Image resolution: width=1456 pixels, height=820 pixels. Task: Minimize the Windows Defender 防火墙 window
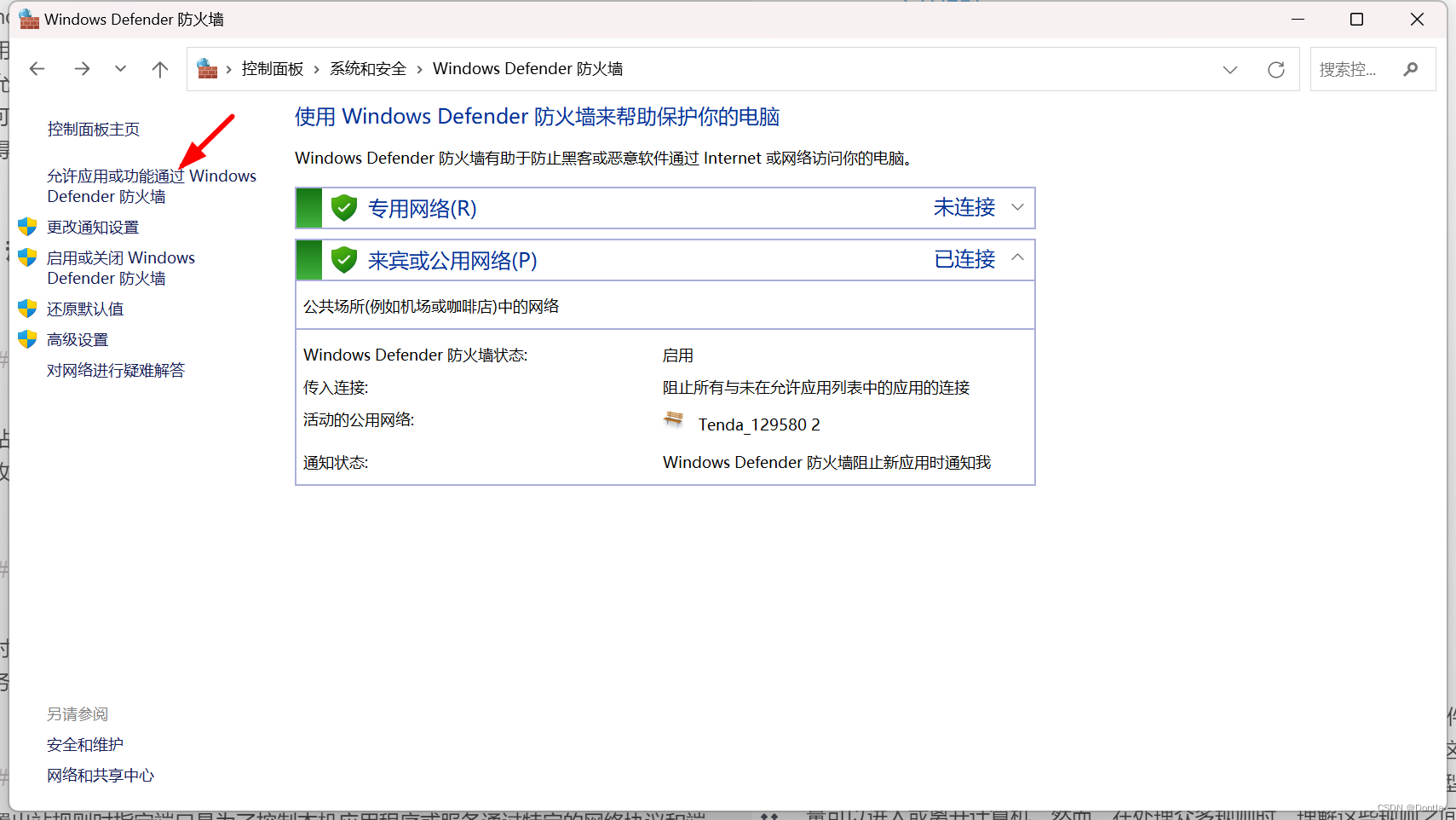click(1298, 19)
